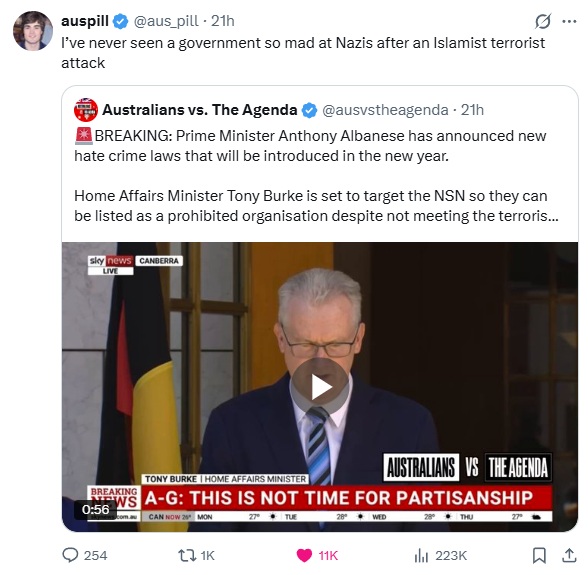Click the verified badge on Australians vs. The Agenda

[x=309, y=110]
